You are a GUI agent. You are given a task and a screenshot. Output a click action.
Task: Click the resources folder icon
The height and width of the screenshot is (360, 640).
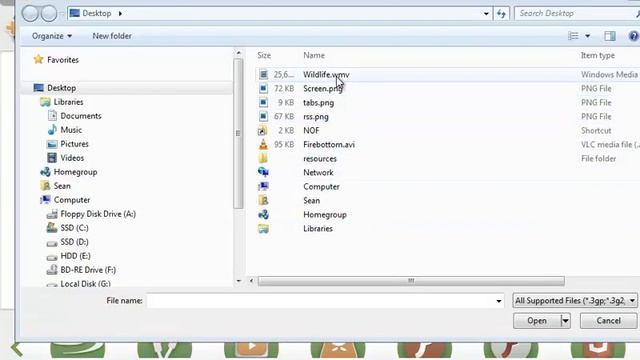tap(263, 158)
